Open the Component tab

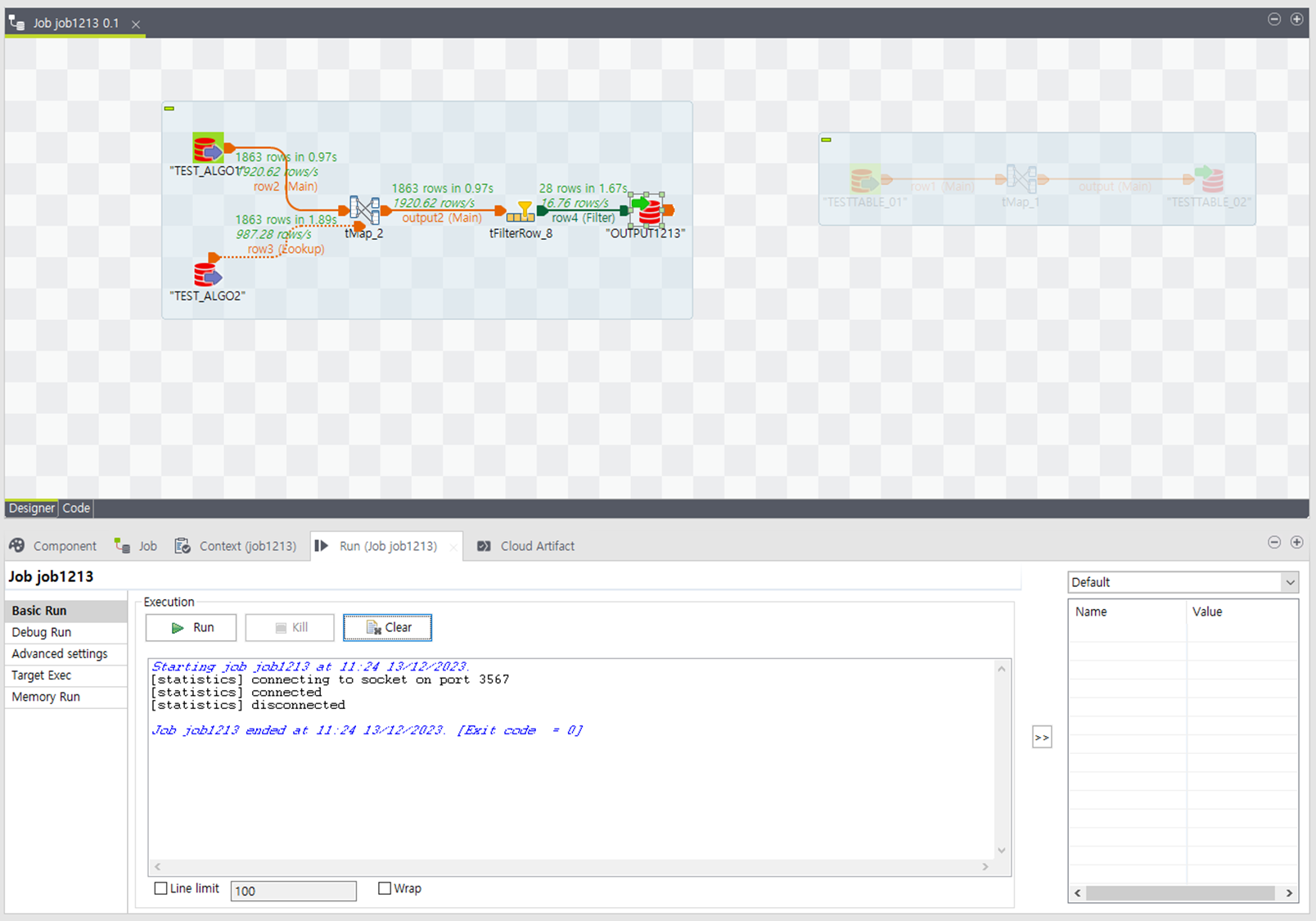(53, 546)
